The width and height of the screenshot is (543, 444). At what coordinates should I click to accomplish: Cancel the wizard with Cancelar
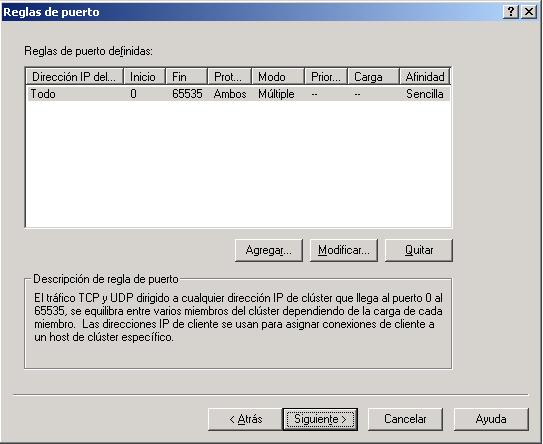point(405,419)
